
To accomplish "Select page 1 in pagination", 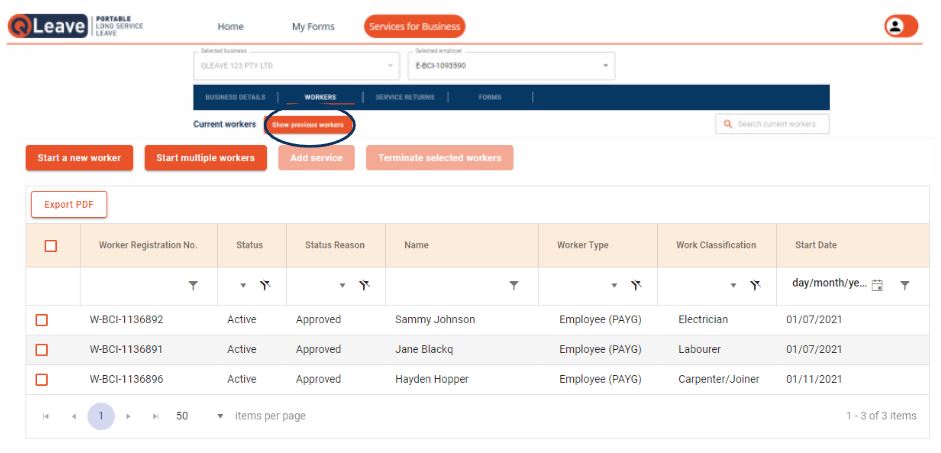I will tap(101, 416).
